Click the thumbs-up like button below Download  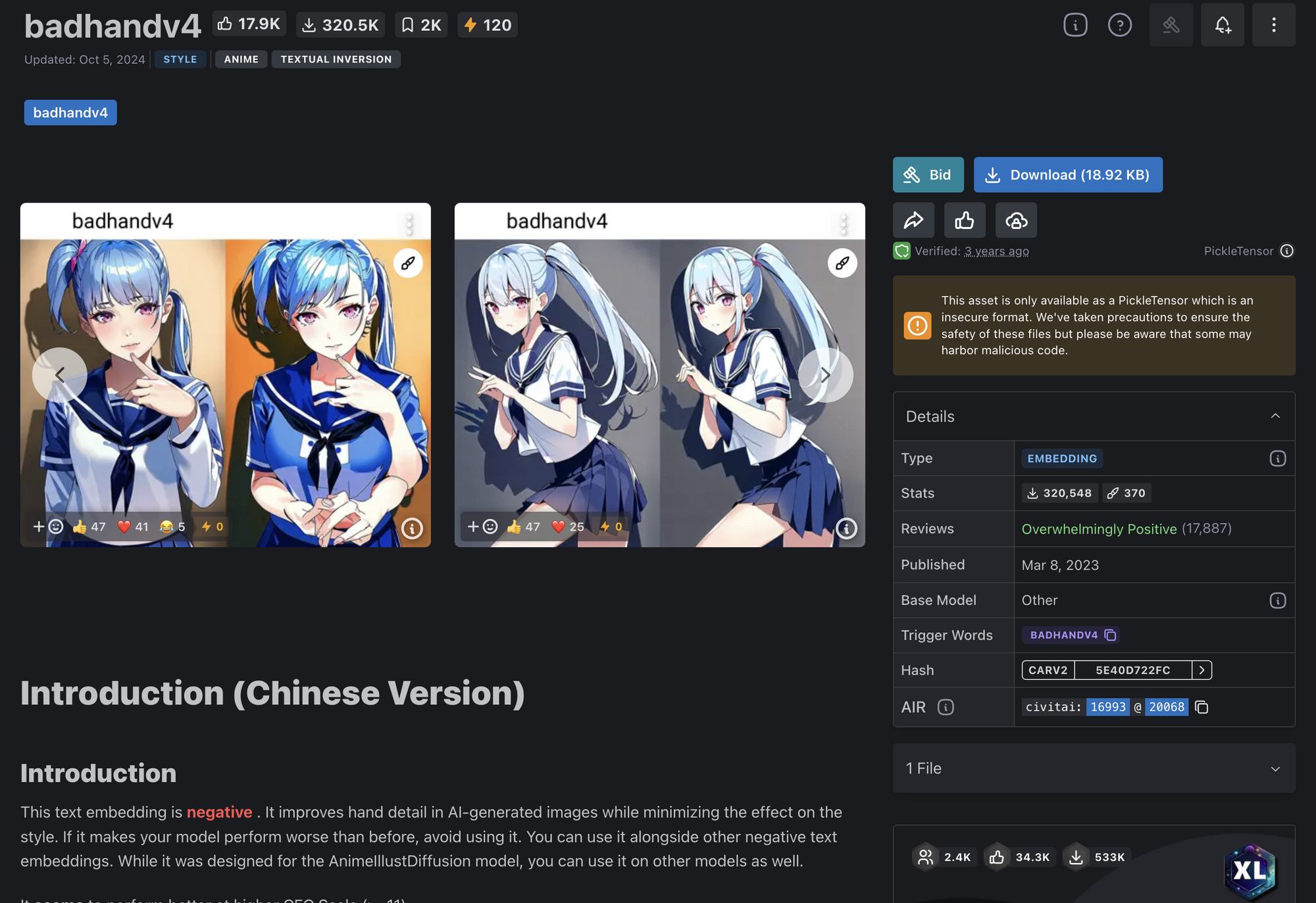[x=964, y=220]
